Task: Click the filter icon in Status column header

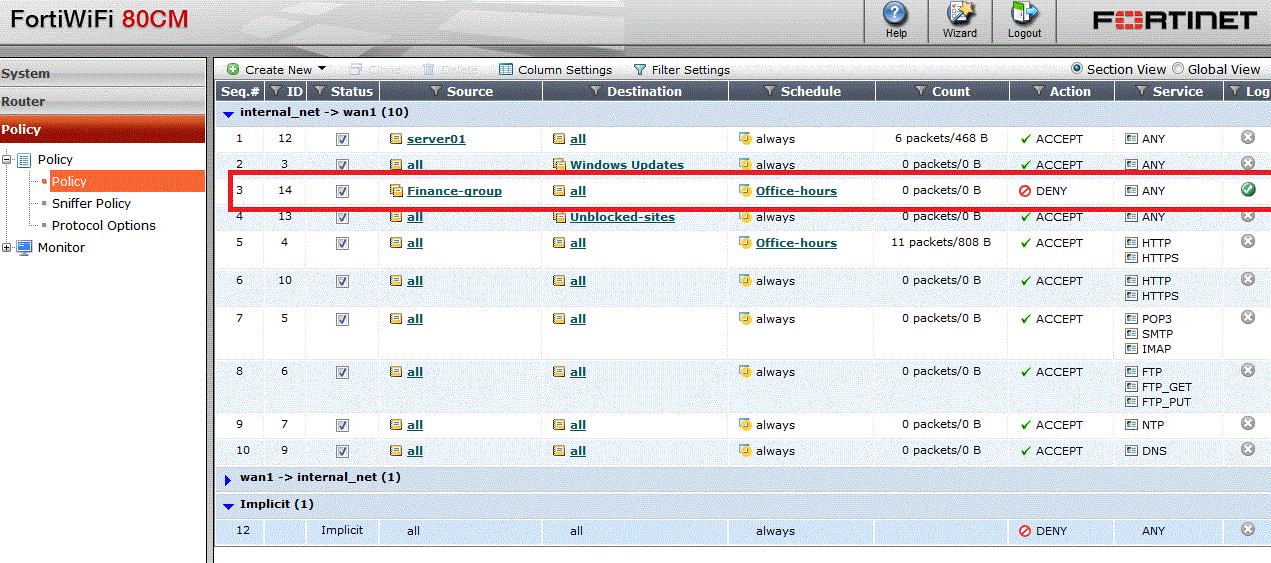Action: coord(319,91)
